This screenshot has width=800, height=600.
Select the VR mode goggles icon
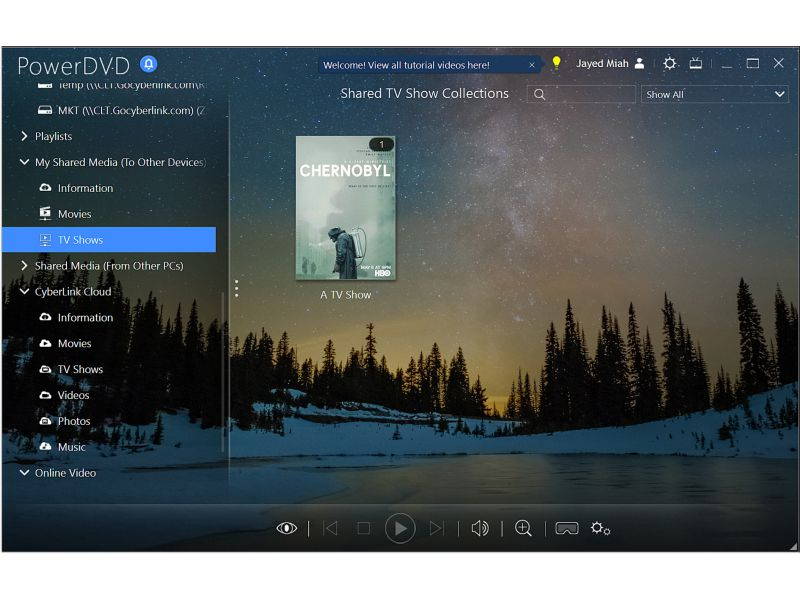pos(568,527)
